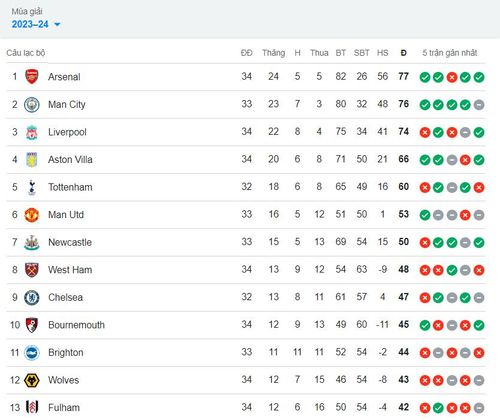Click the Man Utd club crest

click(x=32, y=215)
